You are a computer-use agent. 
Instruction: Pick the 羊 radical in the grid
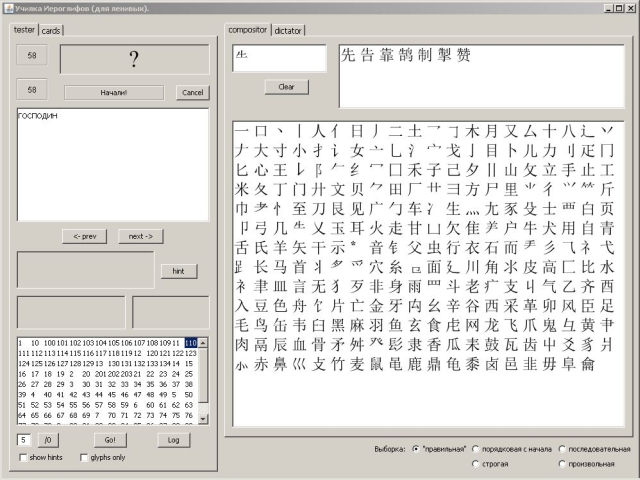coord(280,247)
